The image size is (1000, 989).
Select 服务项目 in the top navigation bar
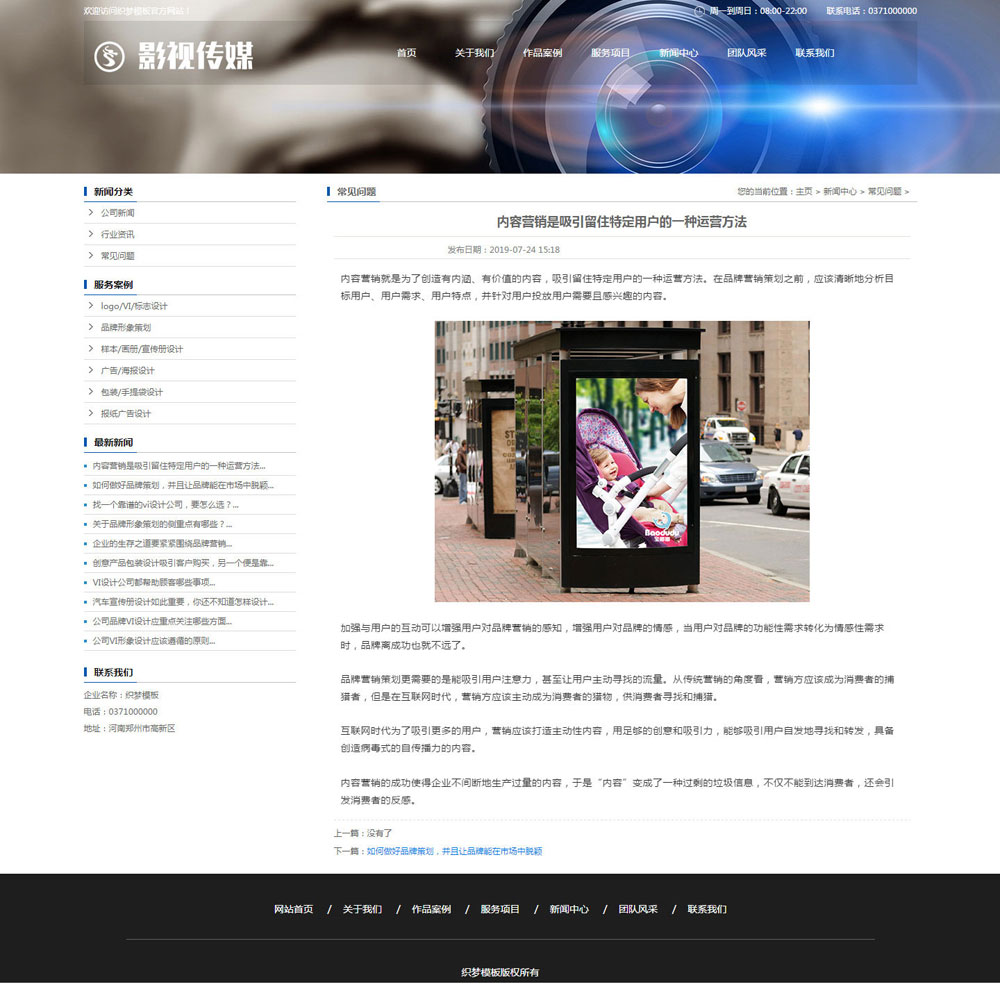point(610,53)
